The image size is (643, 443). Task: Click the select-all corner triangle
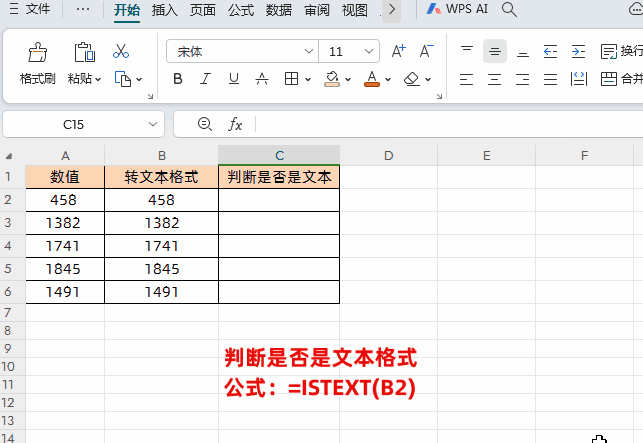click(x=9, y=156)
